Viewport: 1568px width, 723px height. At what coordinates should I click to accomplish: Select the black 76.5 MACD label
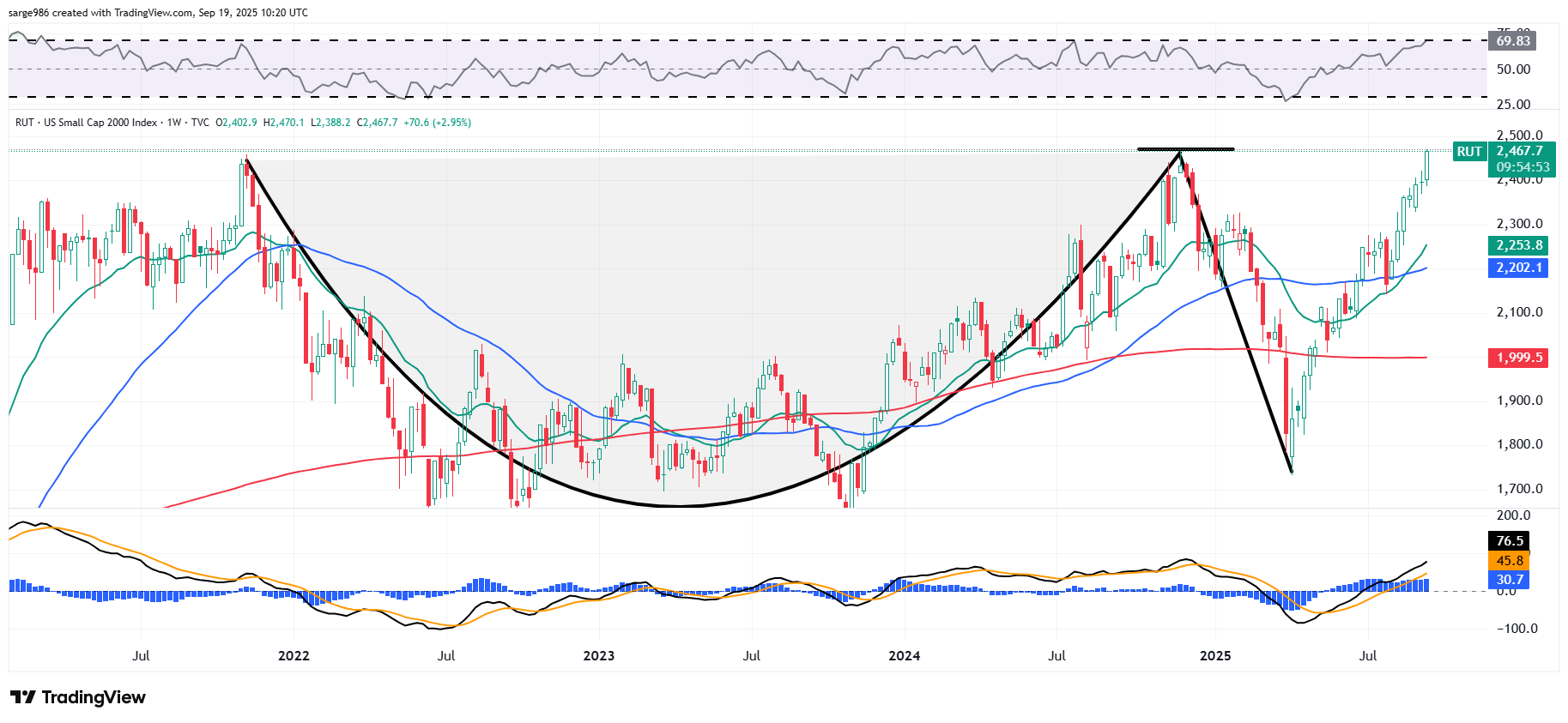[x=1510, y=541]
